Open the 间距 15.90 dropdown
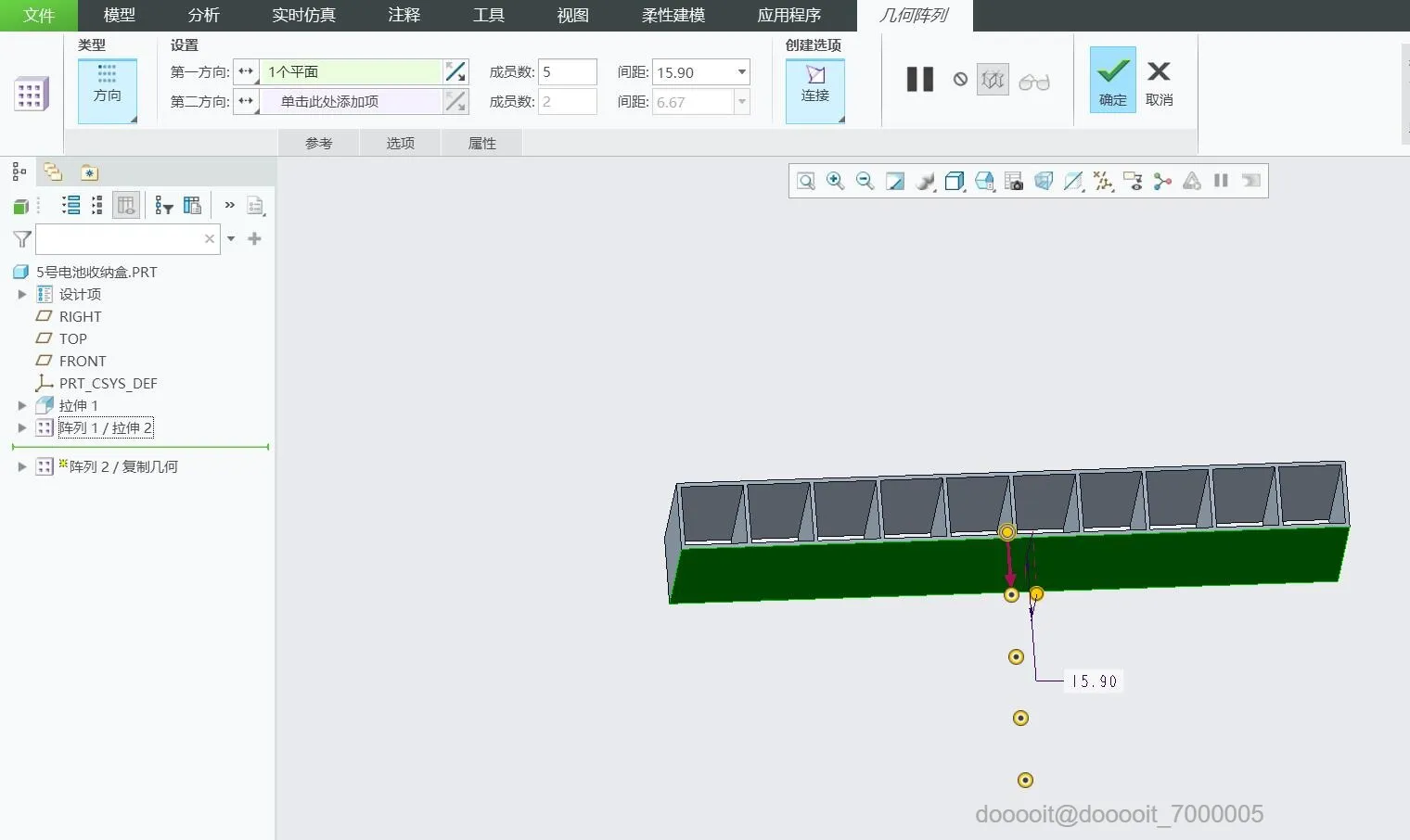 [741, 72]
